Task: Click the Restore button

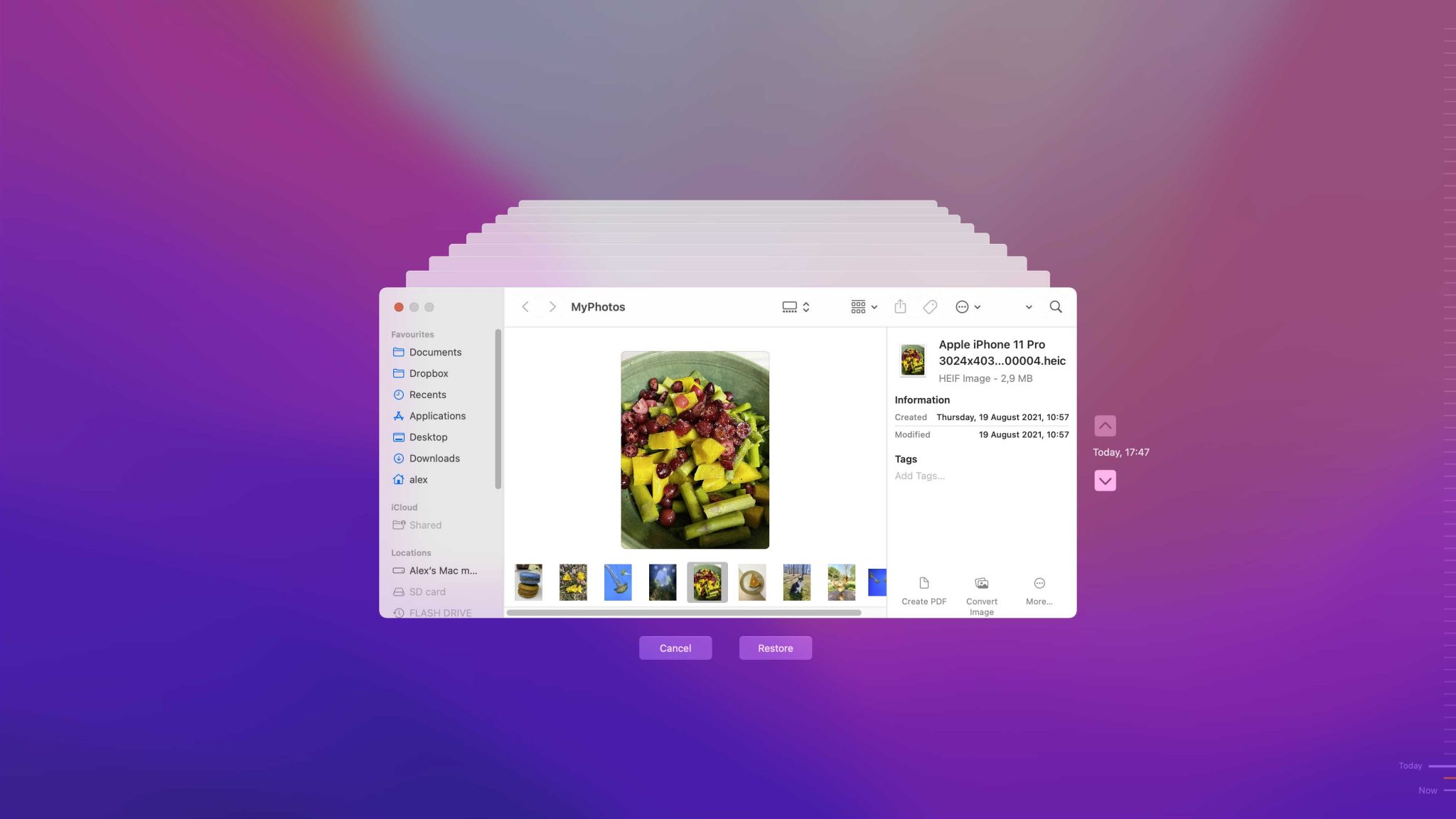Action: click(775, 647)
